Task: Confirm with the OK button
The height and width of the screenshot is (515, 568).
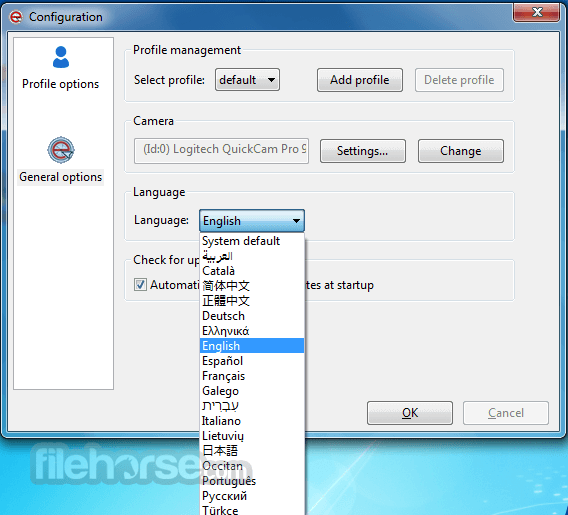Action: click(x=410, y=413)
